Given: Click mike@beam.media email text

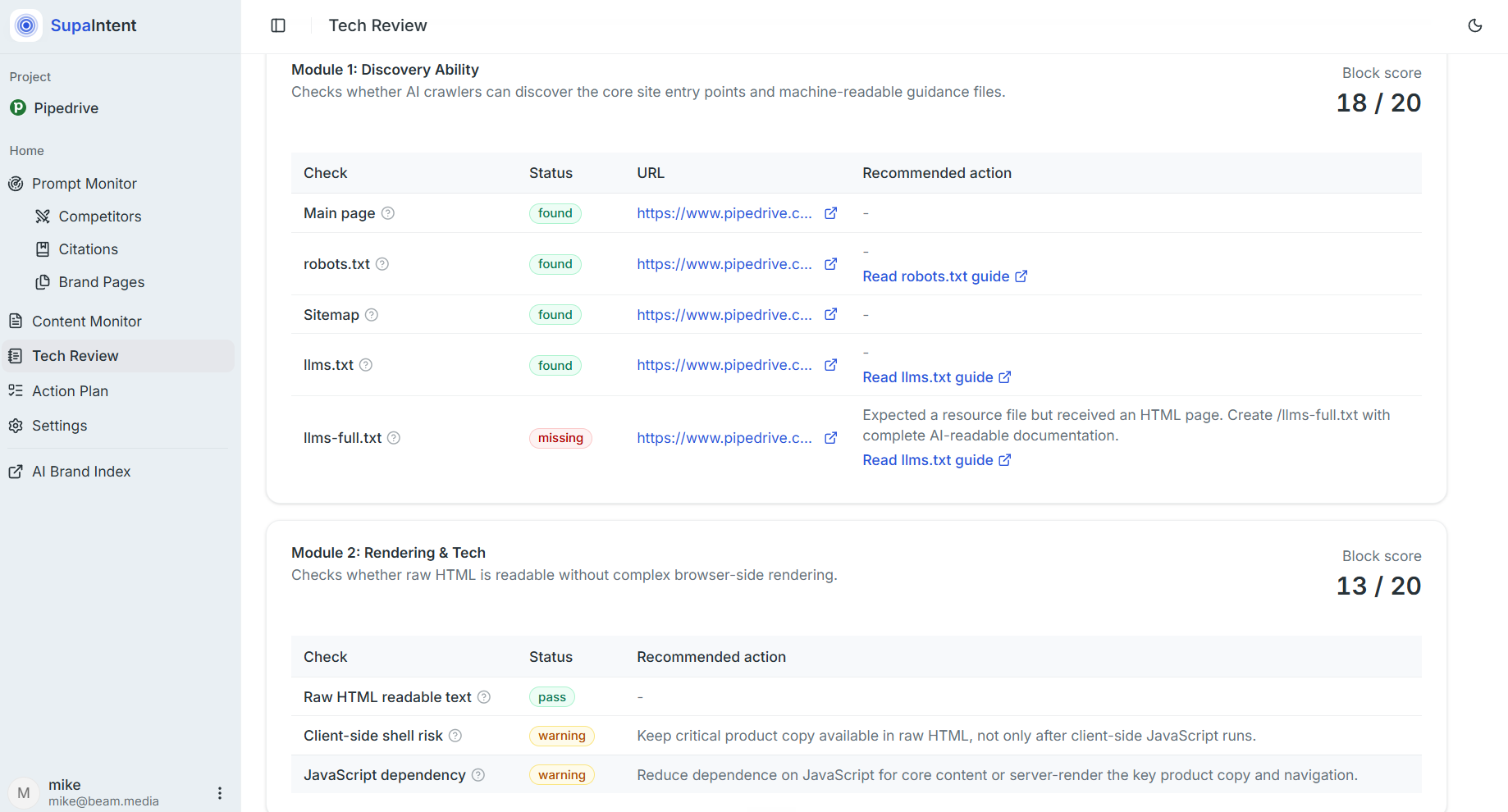Looking at the screenshot, I should pyautogui.click(x=103, y=801).
